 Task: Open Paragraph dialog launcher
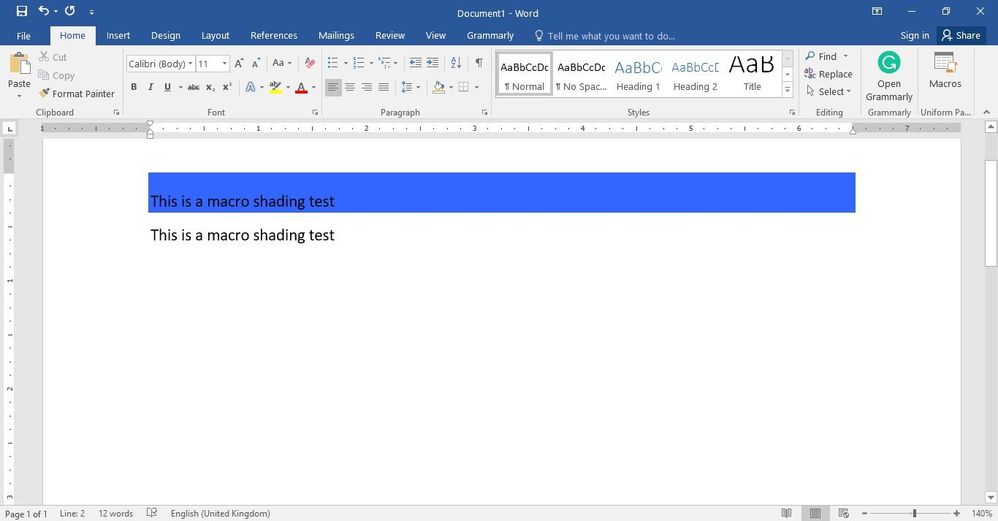[484, 113]
